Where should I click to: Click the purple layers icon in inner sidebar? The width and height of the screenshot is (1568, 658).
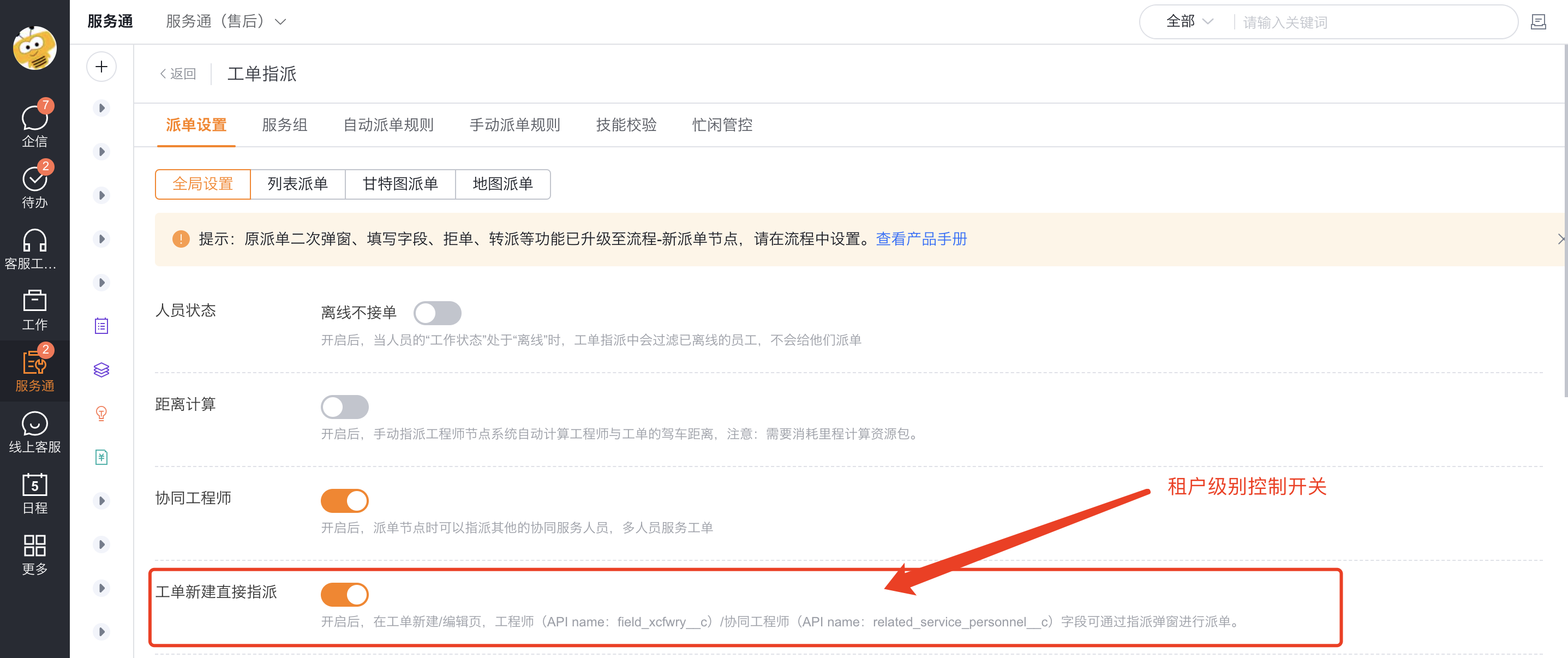tap(101, 369)
